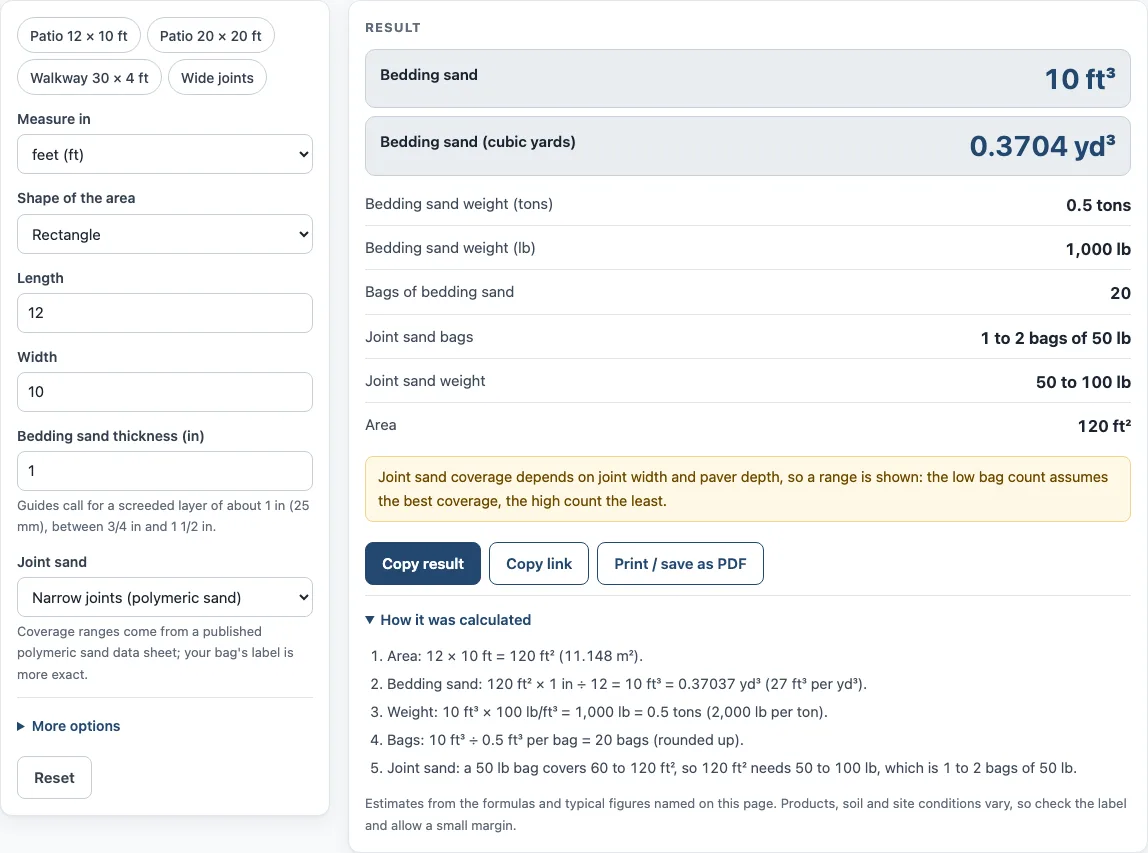Click the 'Coverage ranges come from' hint text
Image resolution: width=1148 pixels, height=853 pixels.
coord(155,653)
